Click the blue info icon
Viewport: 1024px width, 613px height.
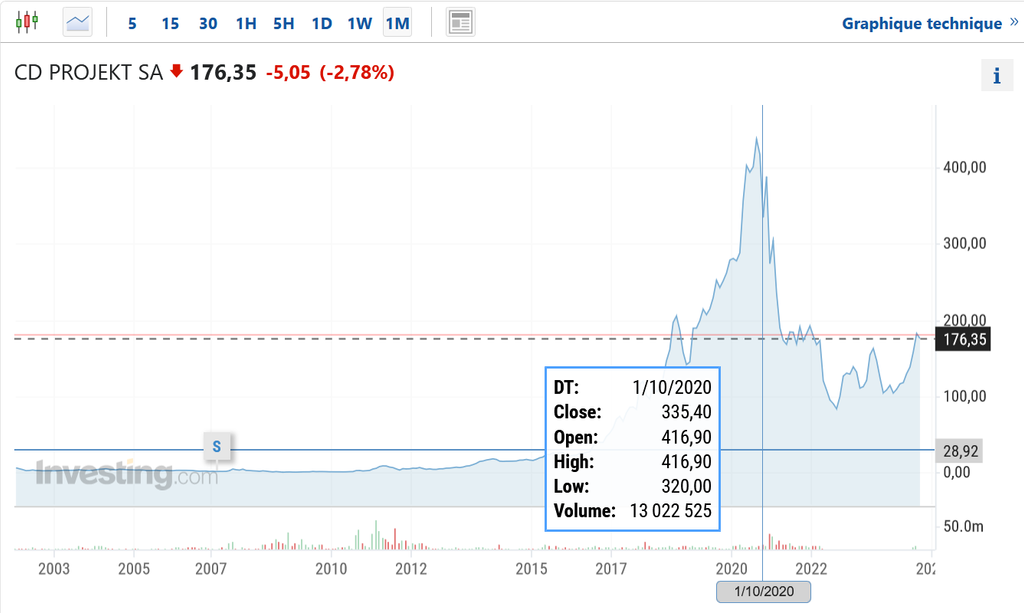996,75
